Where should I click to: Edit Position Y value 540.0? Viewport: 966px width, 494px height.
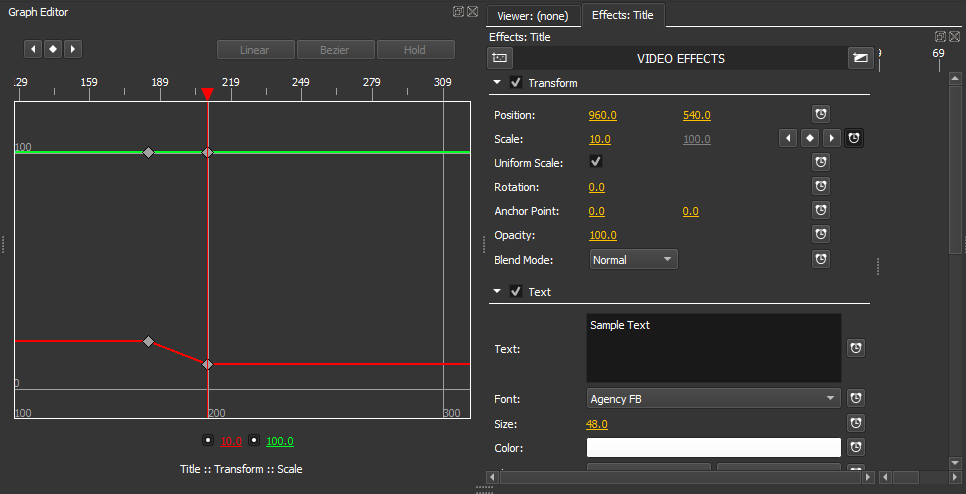coord(697,115)
